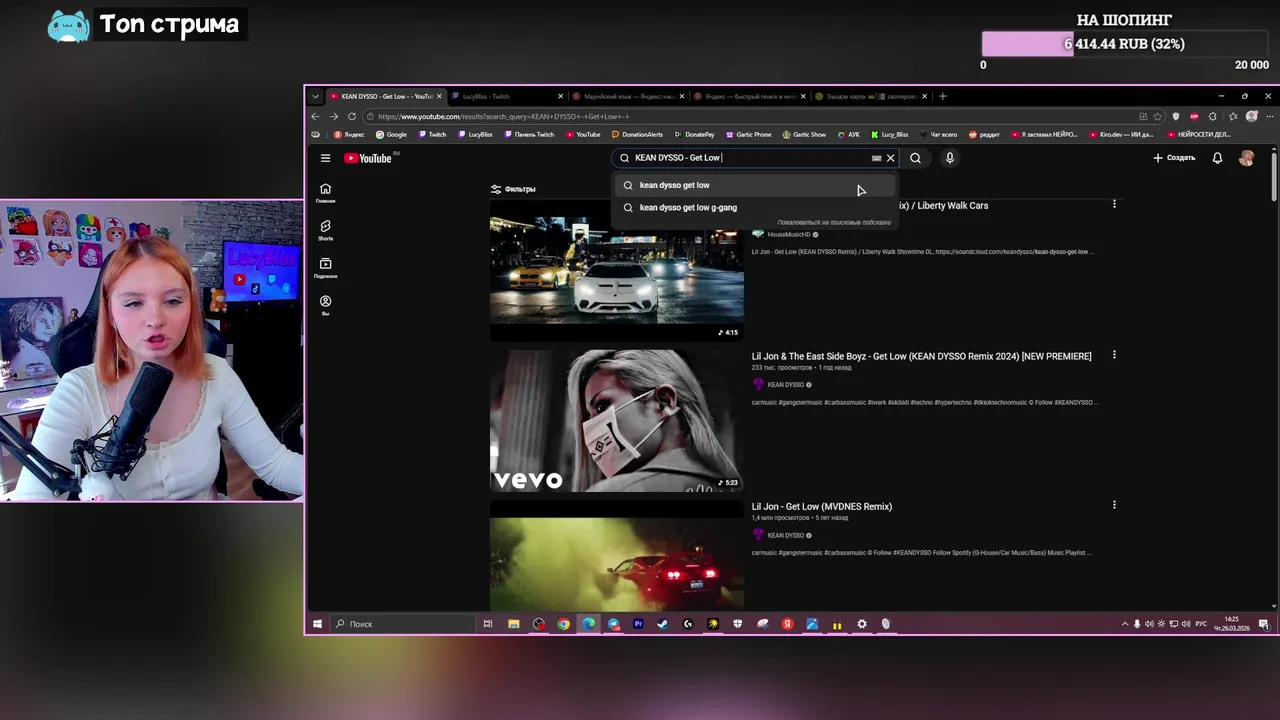
Task: Open a new browser tab
Action: (942, 97)
